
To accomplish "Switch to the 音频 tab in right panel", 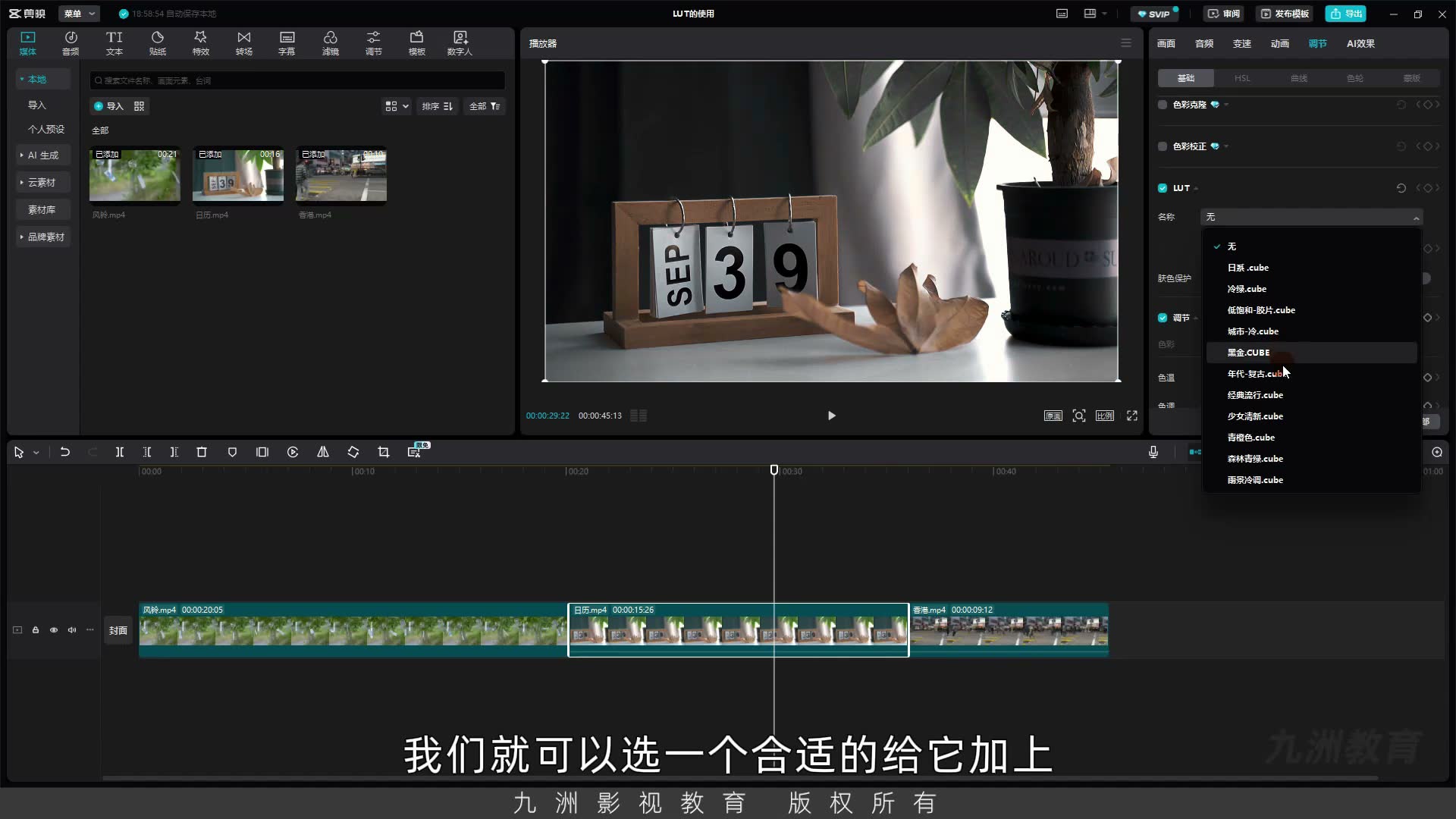I will (1204, 43).
